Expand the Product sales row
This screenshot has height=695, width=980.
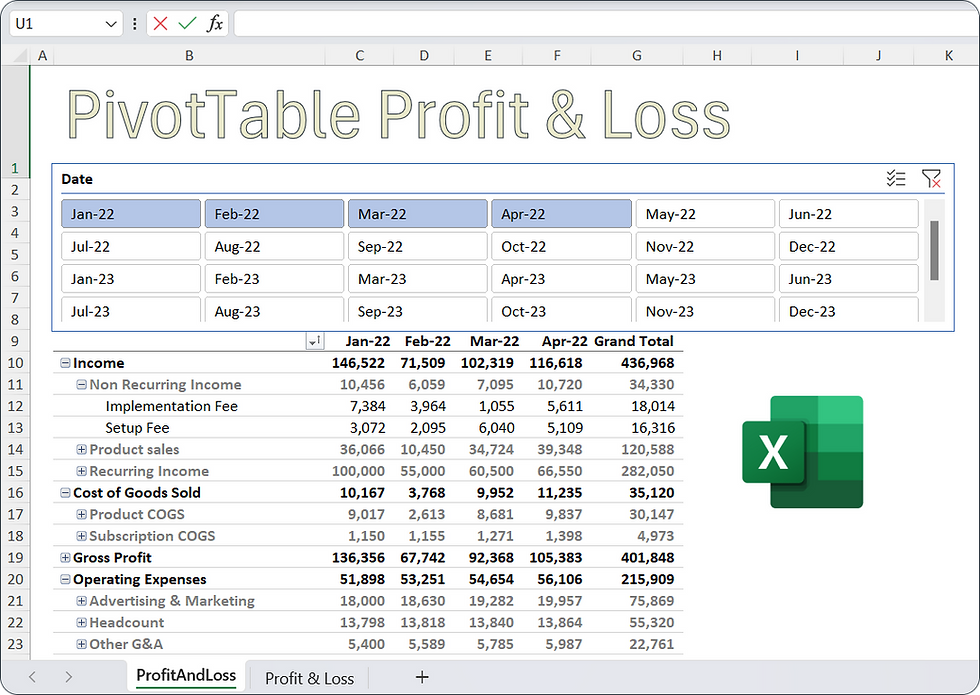tap(81, 450)
